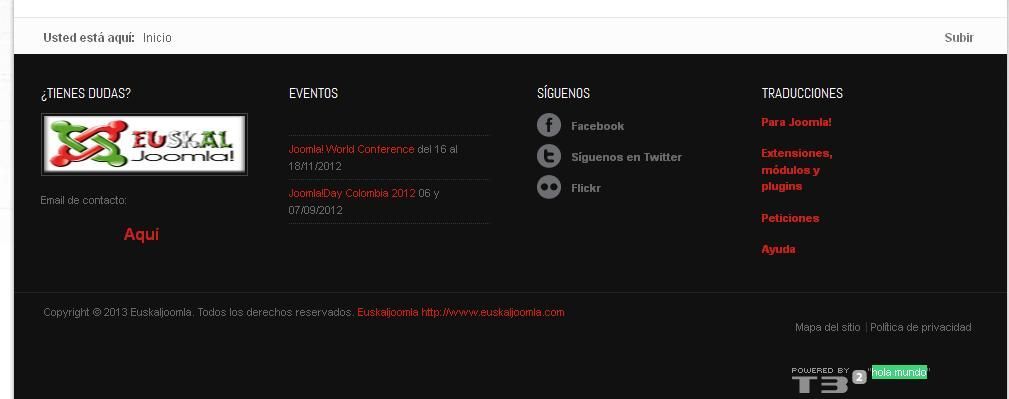Open Política de privacidad footer link

coord(920,327)
